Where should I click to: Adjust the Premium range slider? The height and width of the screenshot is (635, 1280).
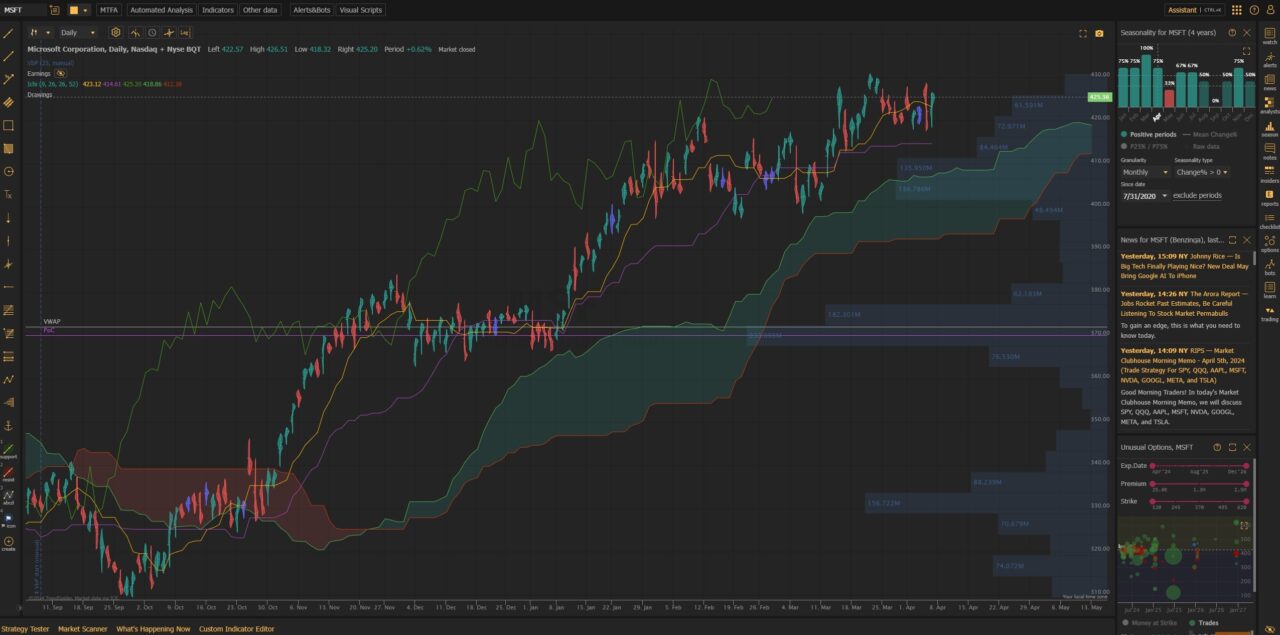(x=1200, y=483)
